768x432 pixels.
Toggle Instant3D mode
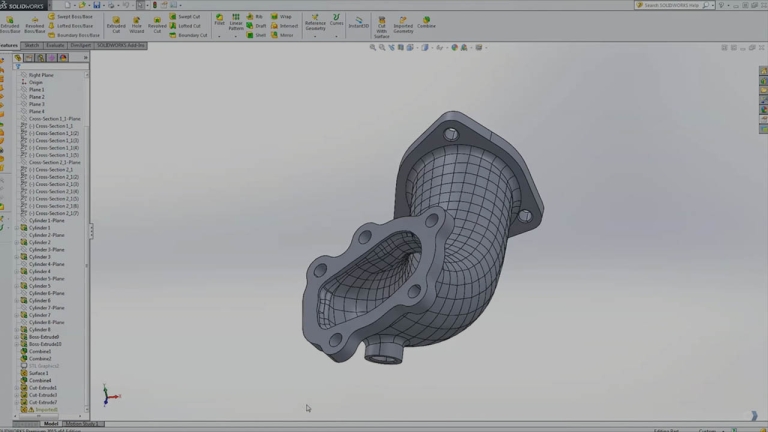(x=359, y=22)
